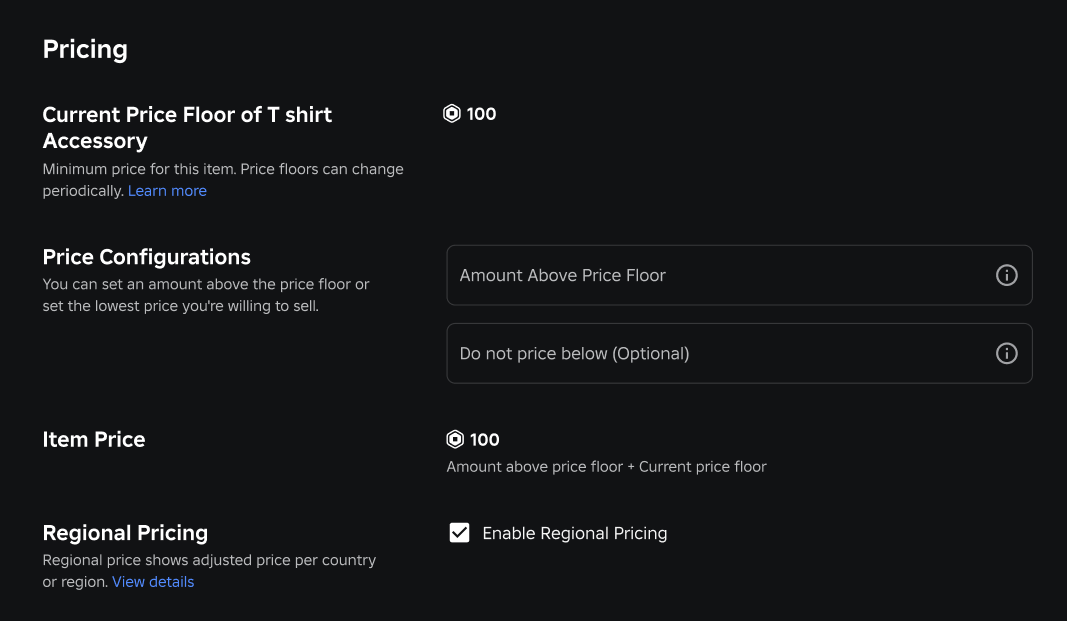Click the current price floor value 100
This screenshot has height=621, width=1067.
(481, 114)
